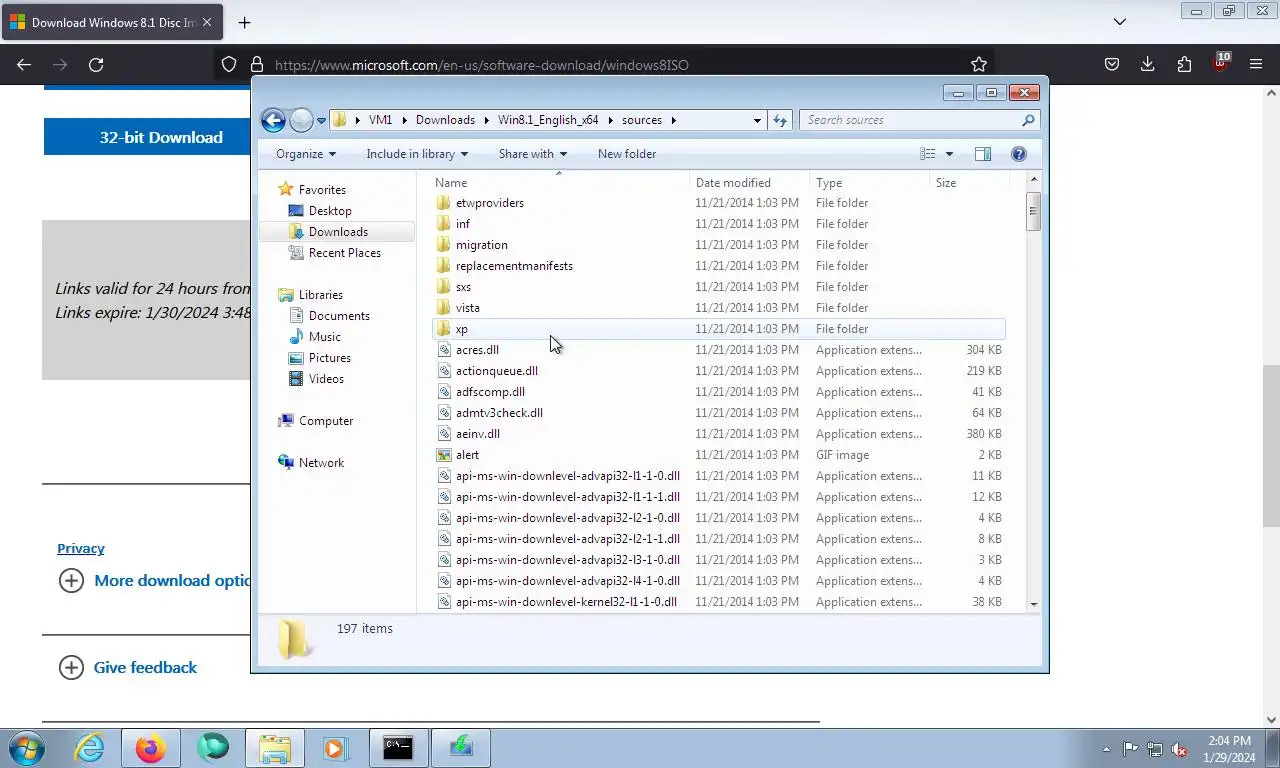Open address bar history dropdown arrow
The height and width of the screenshot is (768, 1280).
point(757,120)
